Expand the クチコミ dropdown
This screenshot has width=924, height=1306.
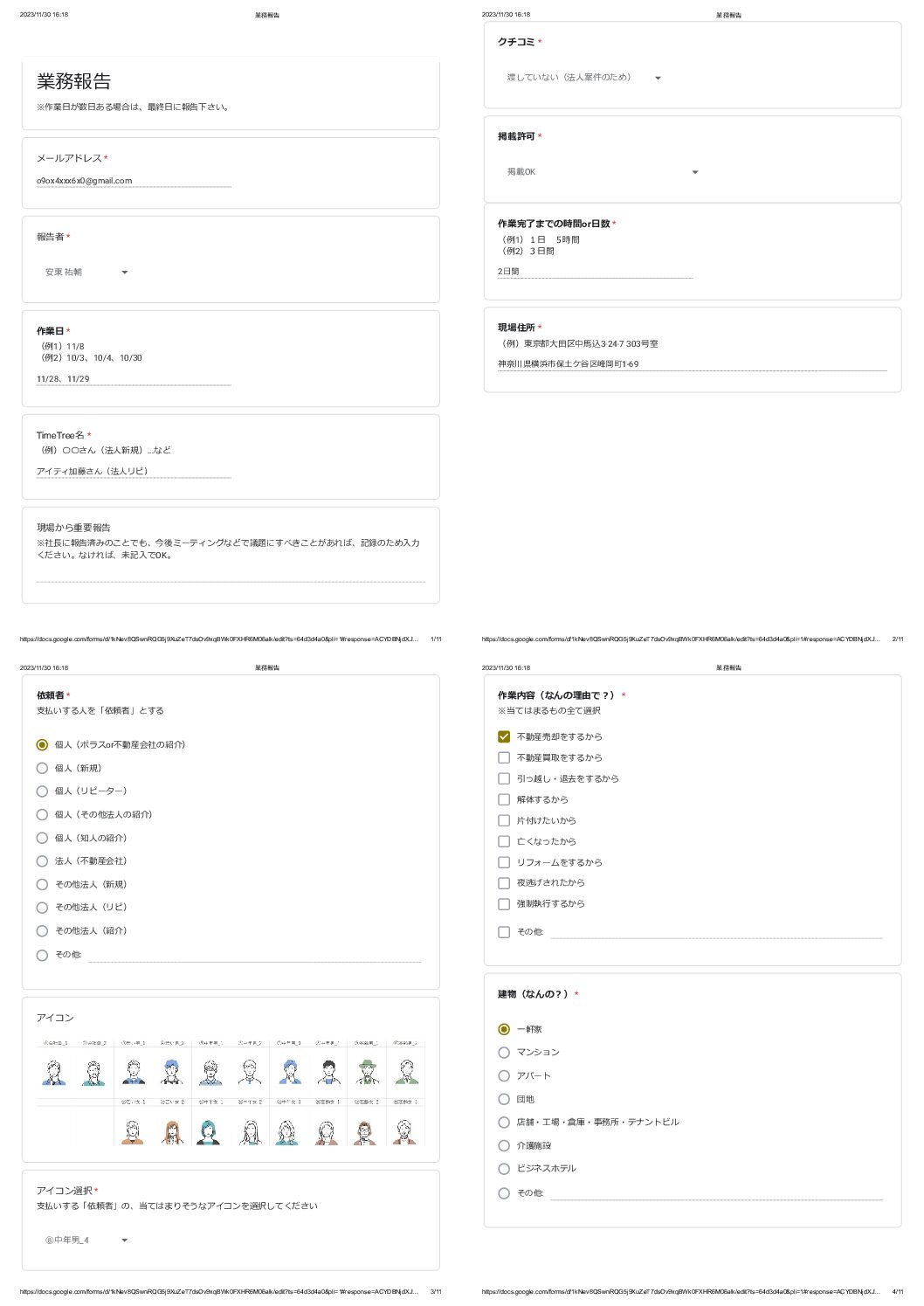(583, 78)
